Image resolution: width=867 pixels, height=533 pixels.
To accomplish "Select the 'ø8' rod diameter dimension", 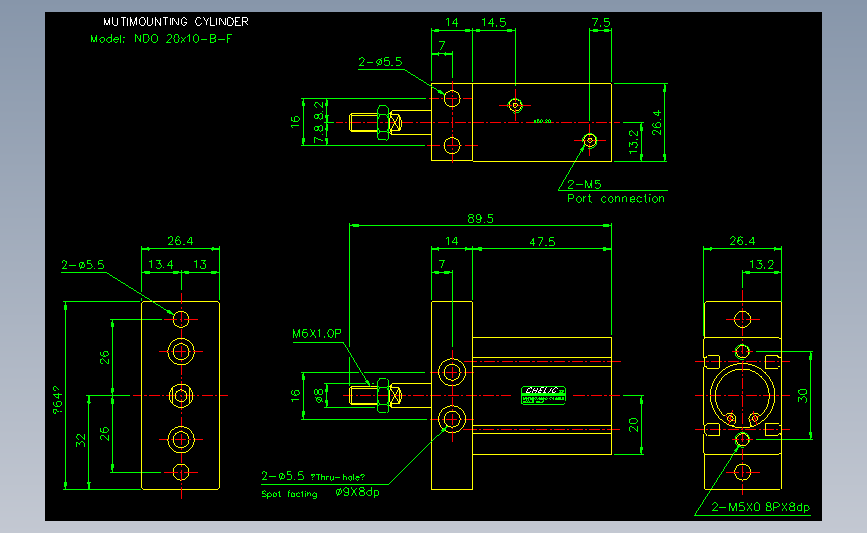I will tap(319, 396).
